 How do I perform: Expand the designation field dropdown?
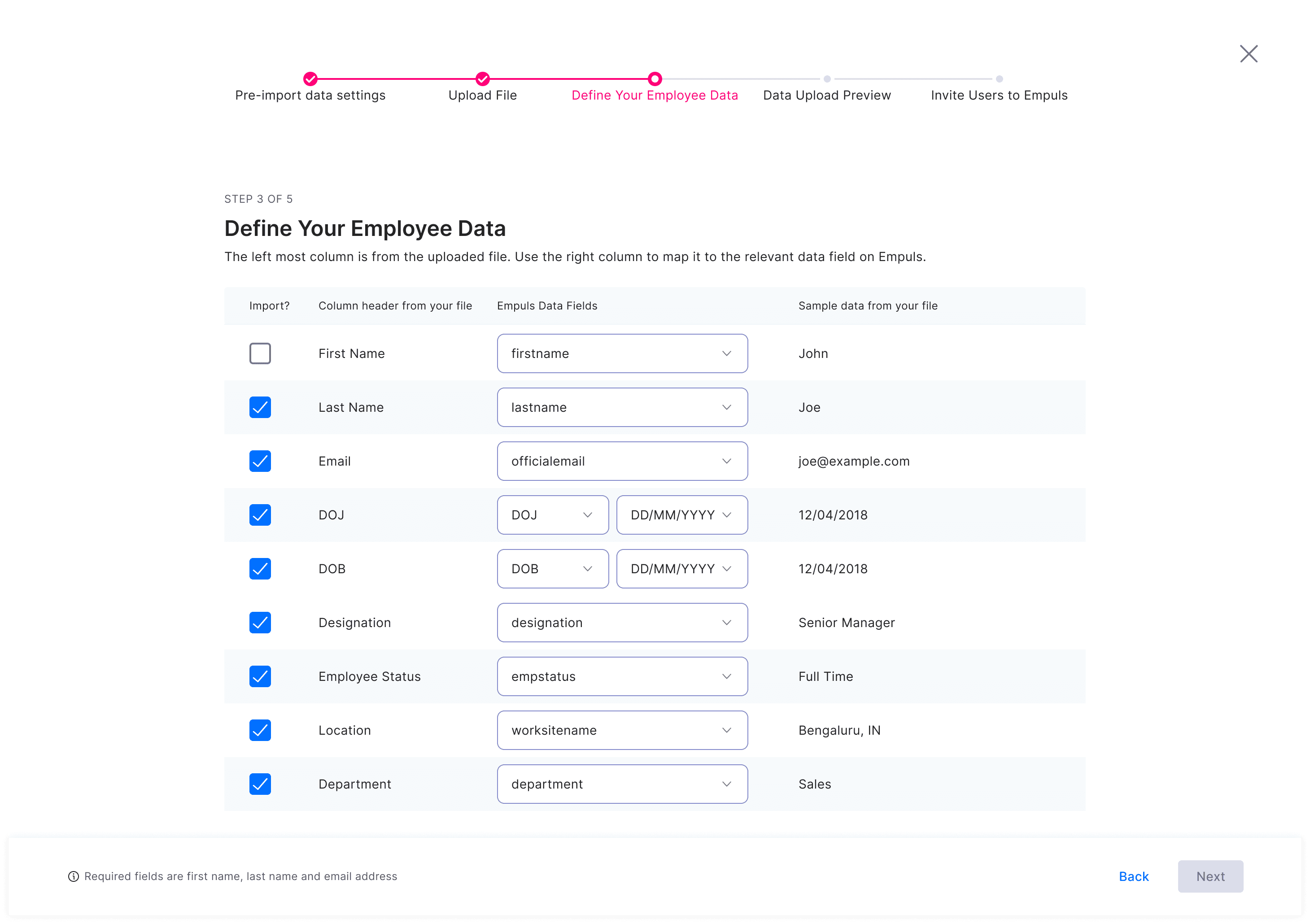click(x=623, y=622)
